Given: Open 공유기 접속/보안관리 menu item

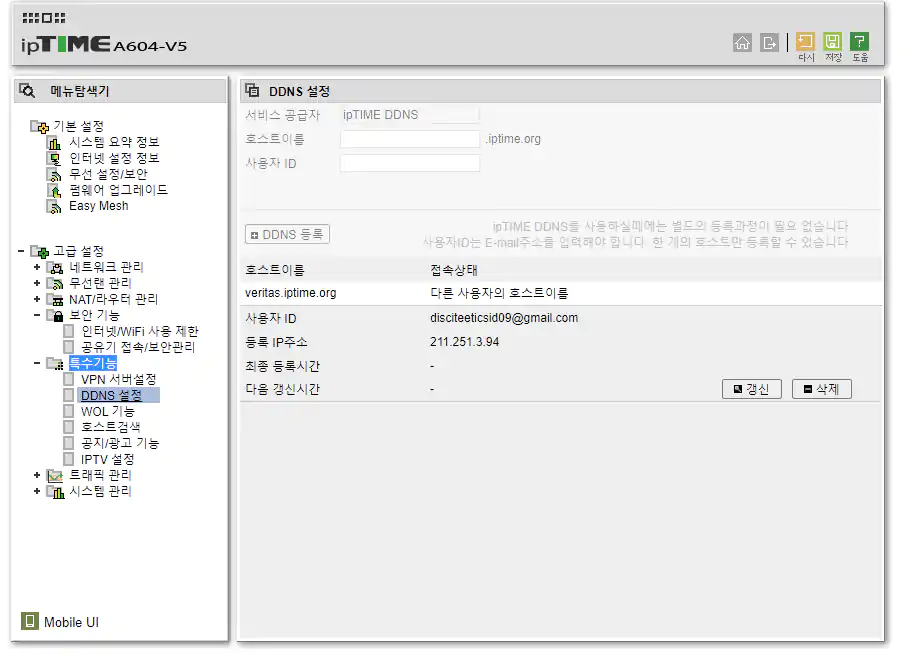Looking at the screenshot, I should click(138, 347).
